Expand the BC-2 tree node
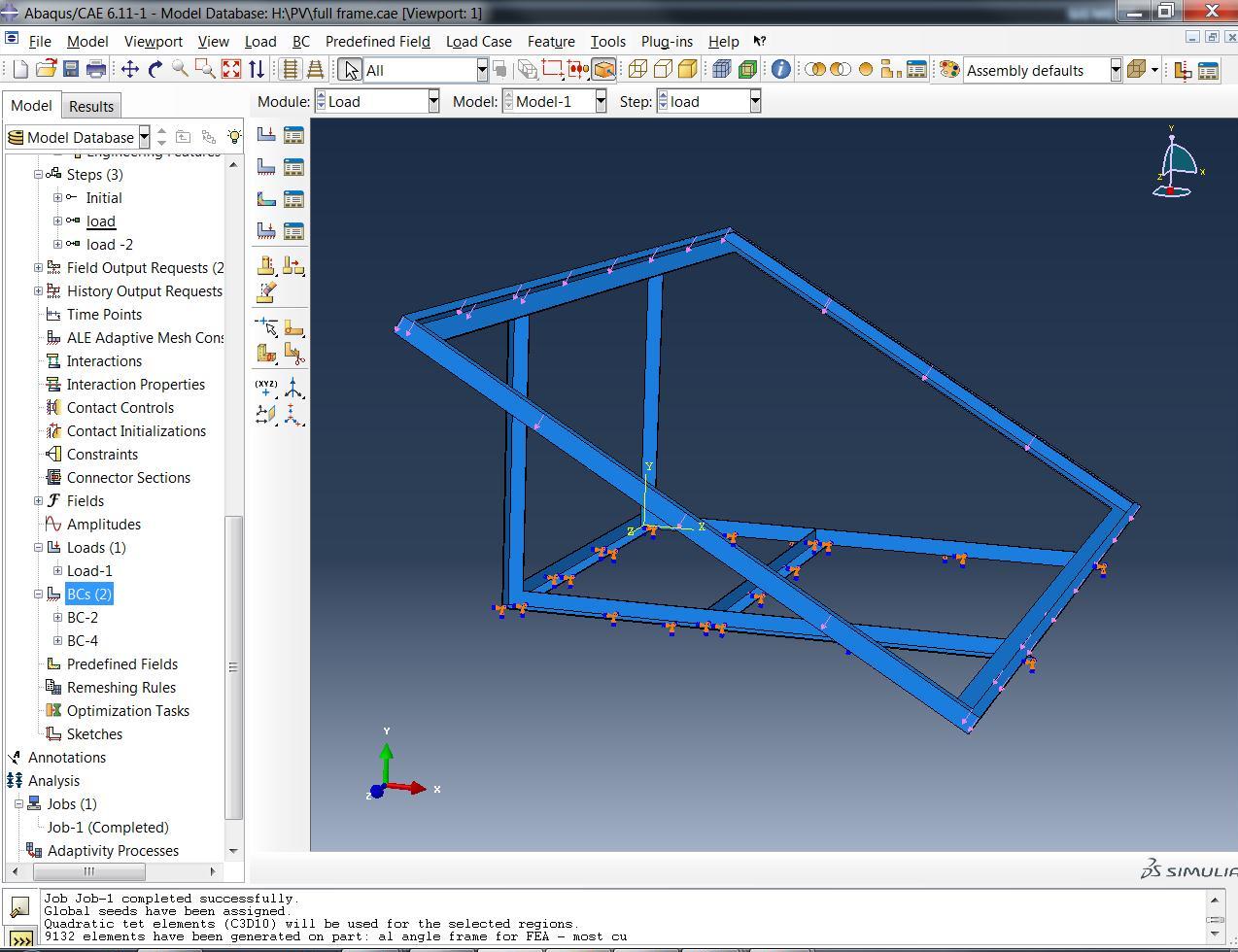The height and width of the screenshot is (952, 1238). point(57,618)
